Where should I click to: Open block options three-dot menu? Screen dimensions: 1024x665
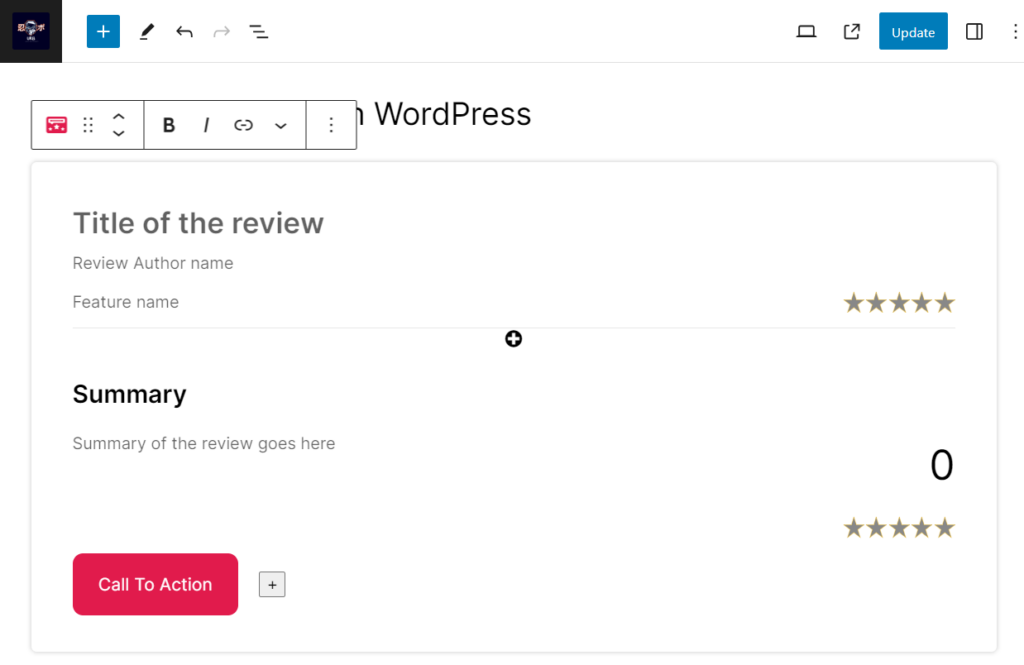[x=331, y=125]
